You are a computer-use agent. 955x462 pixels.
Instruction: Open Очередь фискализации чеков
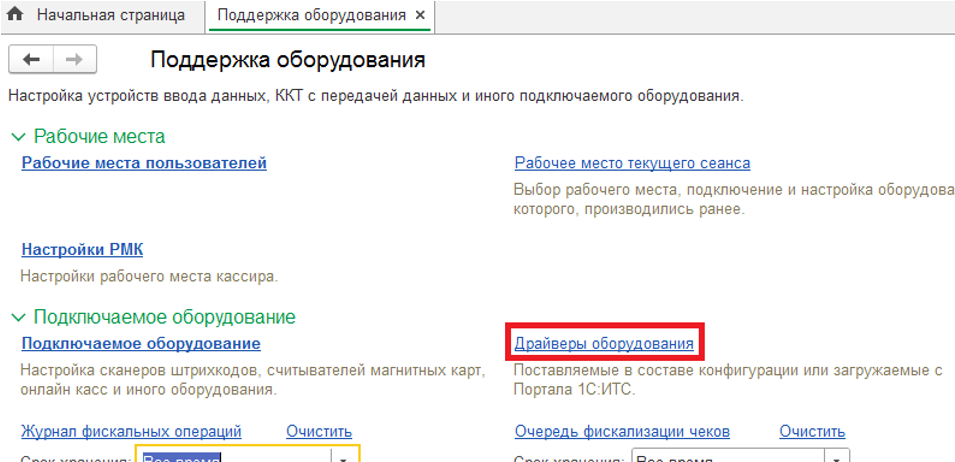(x=622, y=432)
